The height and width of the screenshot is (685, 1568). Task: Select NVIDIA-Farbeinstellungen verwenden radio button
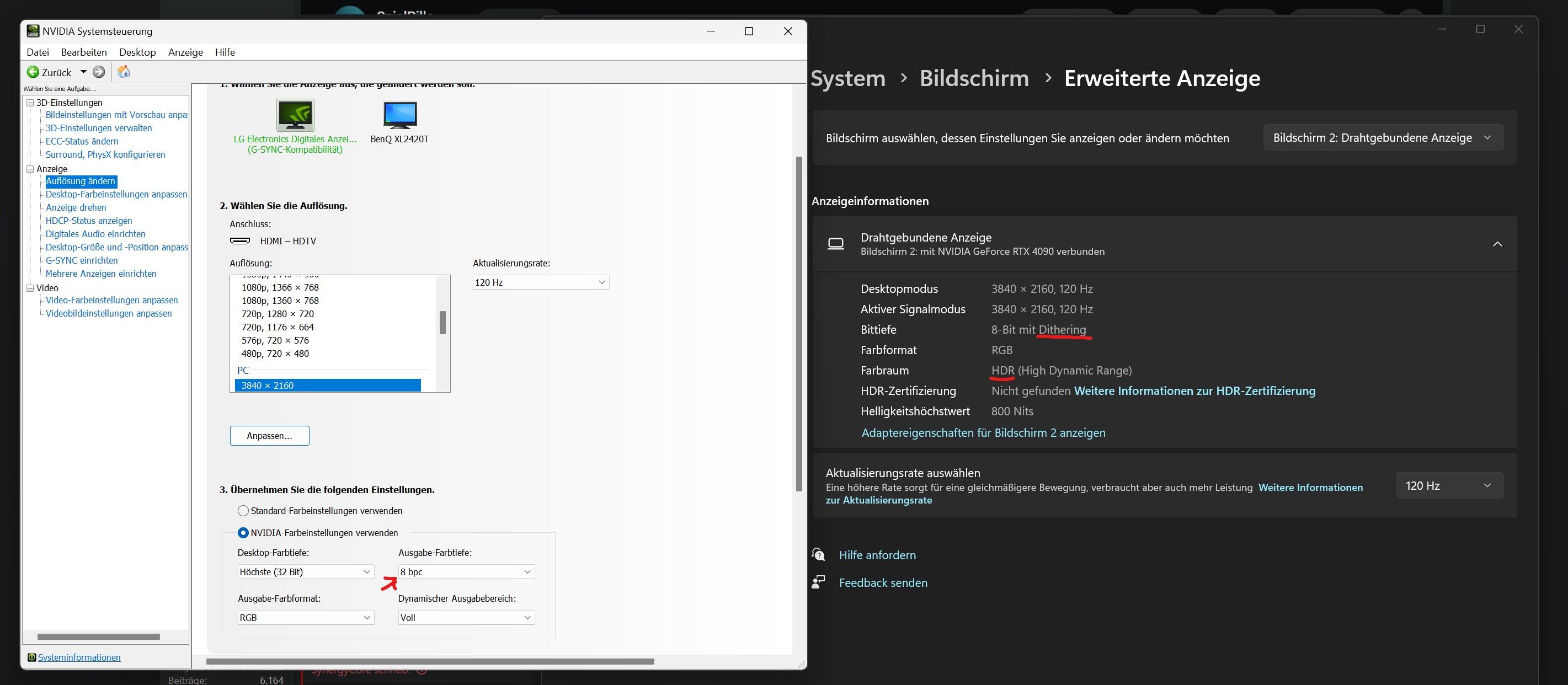coord(243,532)
